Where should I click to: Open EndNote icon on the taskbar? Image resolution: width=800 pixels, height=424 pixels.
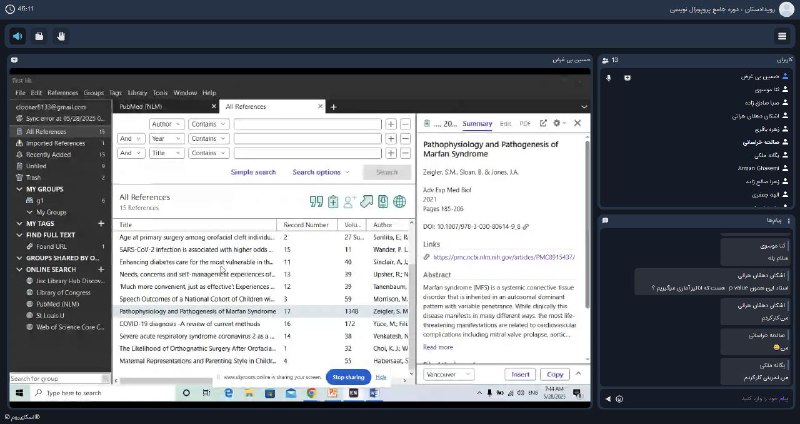pos(353,393)
